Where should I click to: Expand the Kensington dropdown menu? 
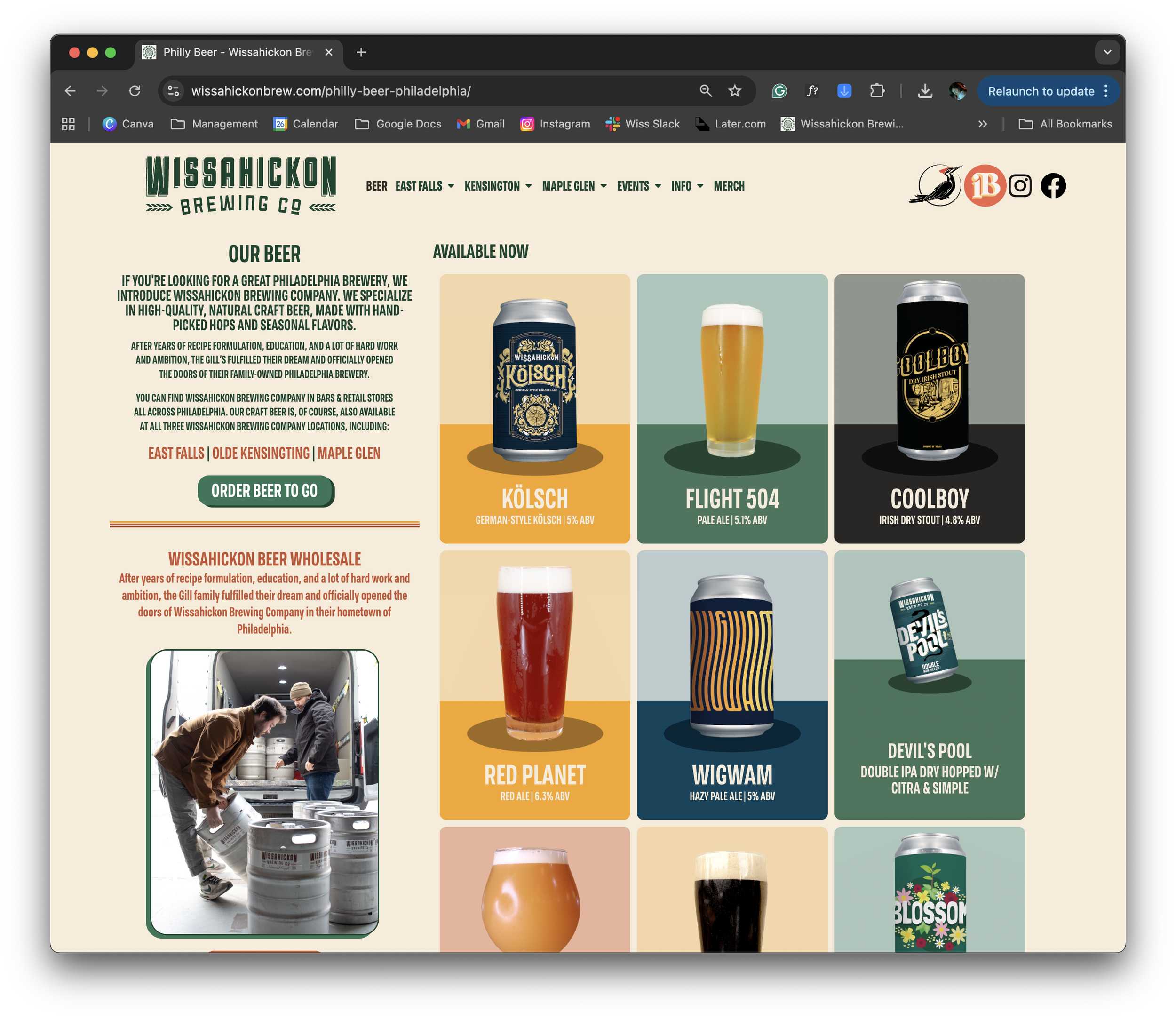498,186
